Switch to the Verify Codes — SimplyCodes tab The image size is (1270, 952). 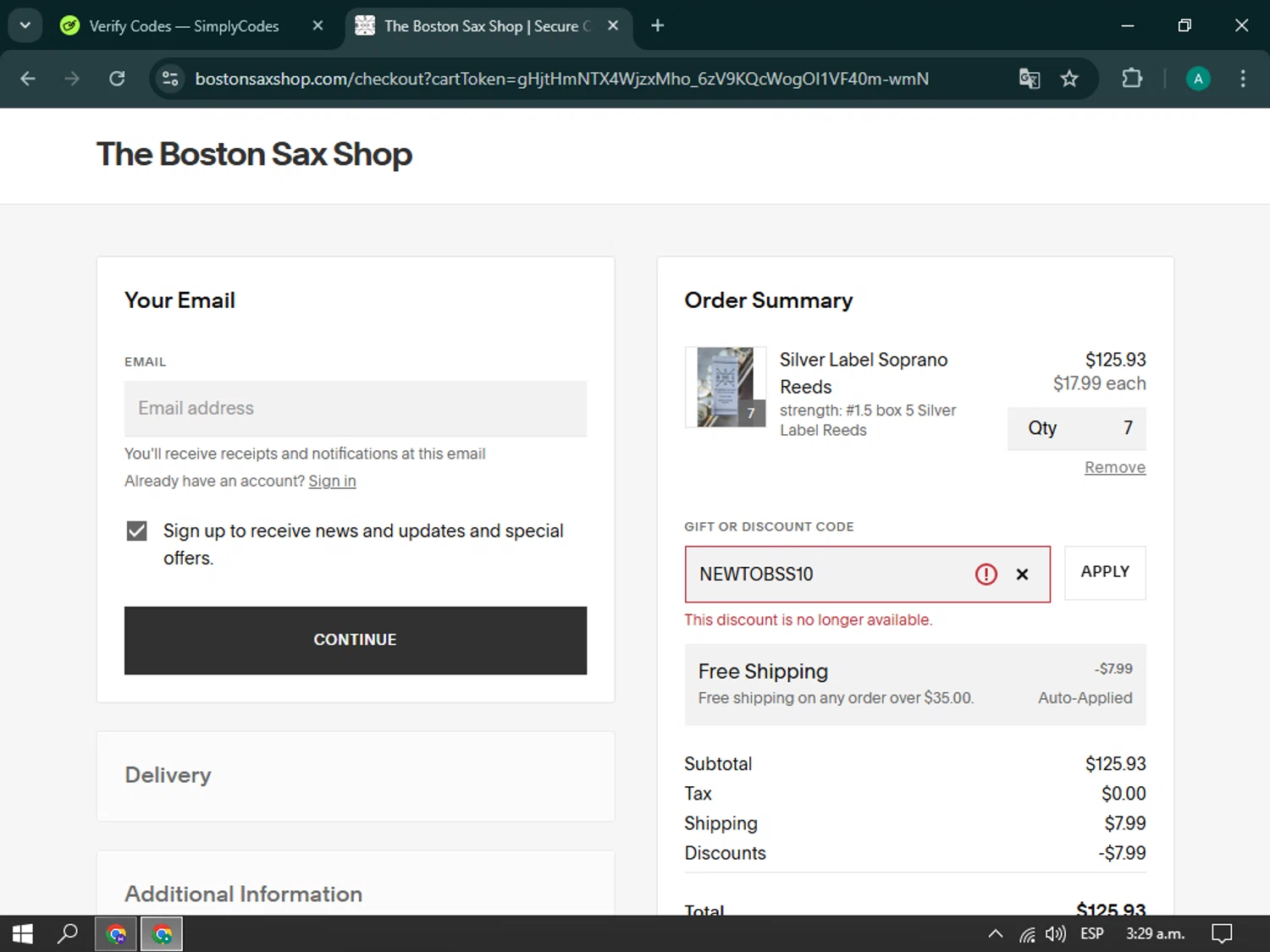[185, 26]
